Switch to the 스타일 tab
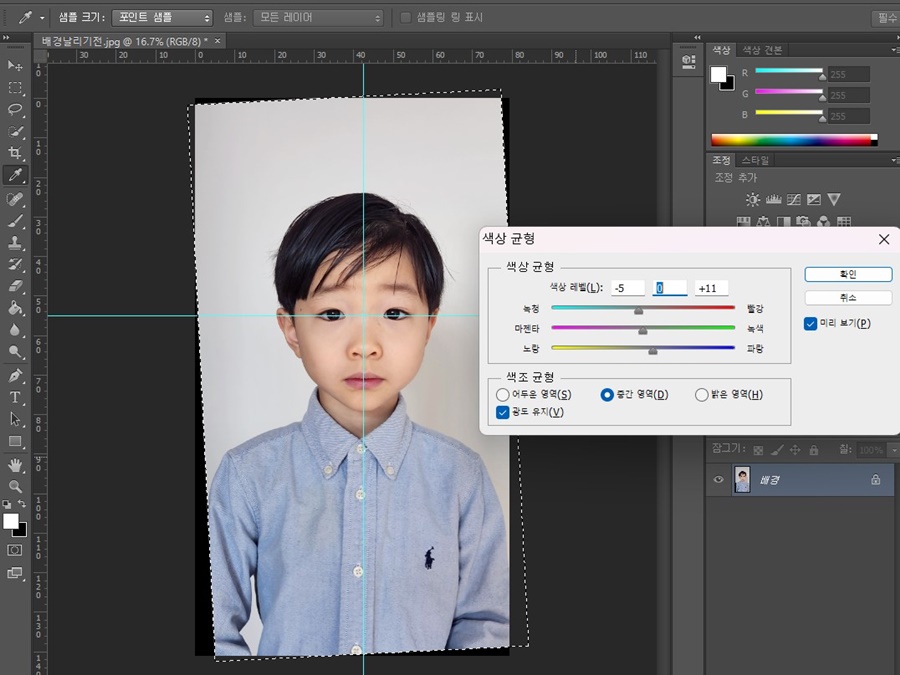 coord(755,160)
